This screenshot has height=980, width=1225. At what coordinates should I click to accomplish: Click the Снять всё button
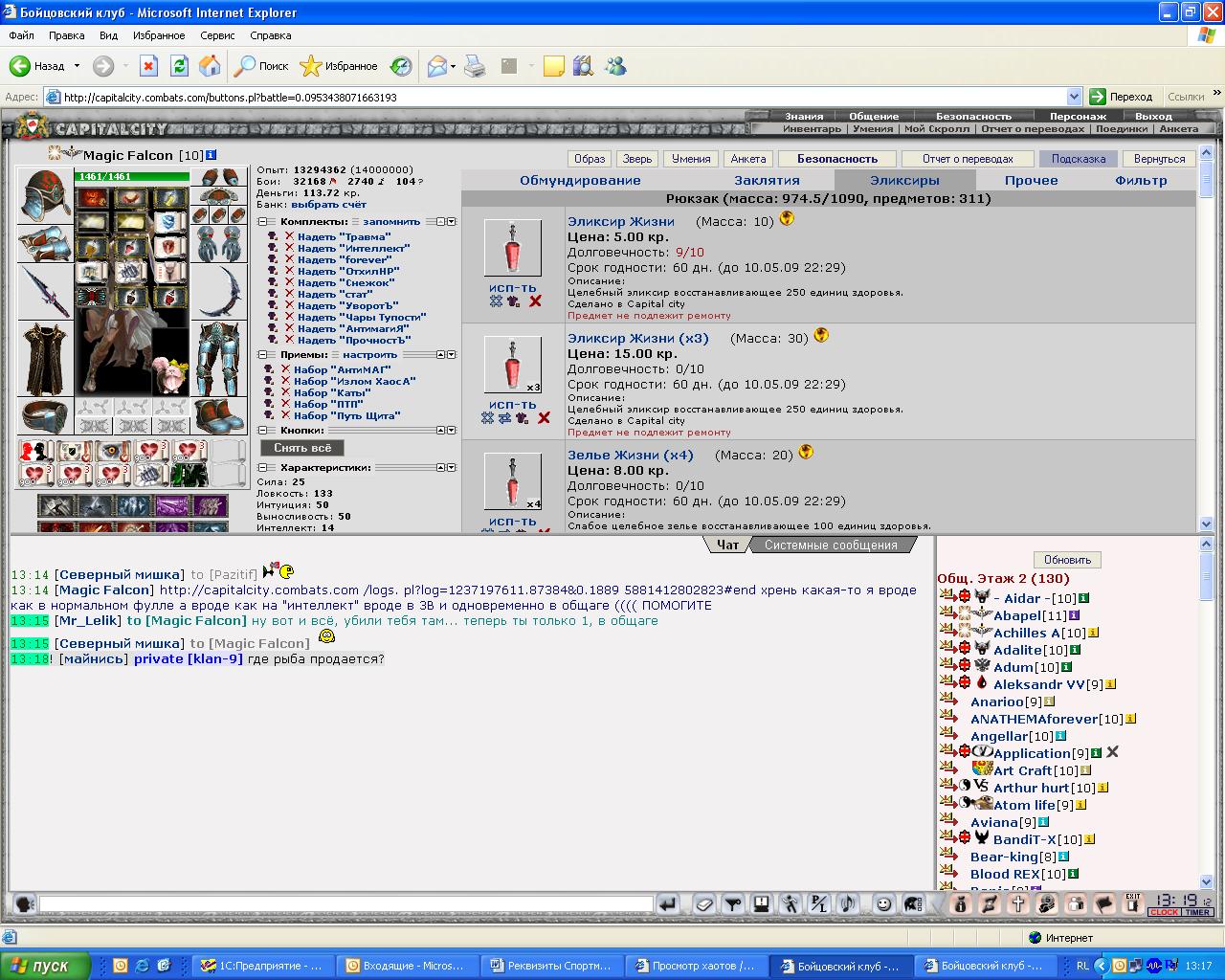tap(302, 448)
